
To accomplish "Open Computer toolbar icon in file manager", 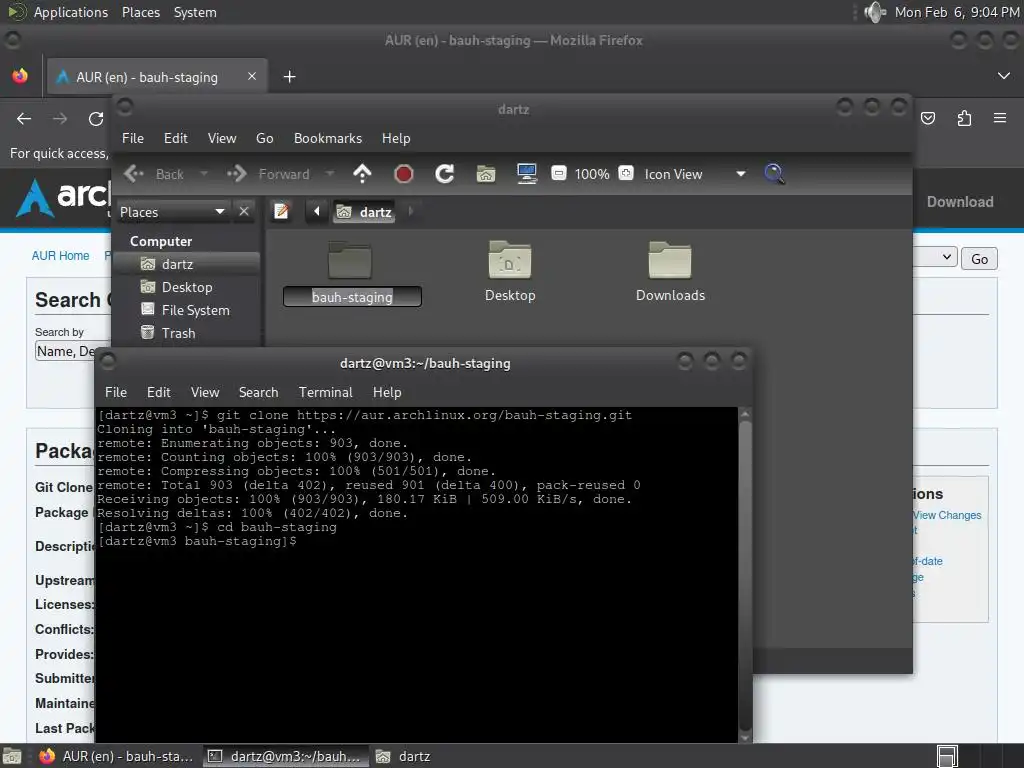I will (526, 174).
